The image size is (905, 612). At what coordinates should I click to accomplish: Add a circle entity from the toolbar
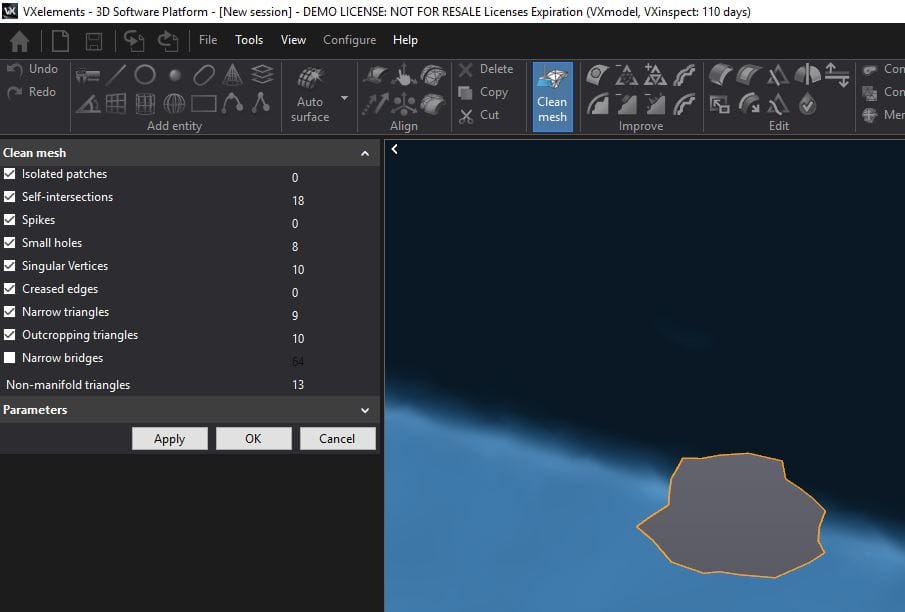145,74
